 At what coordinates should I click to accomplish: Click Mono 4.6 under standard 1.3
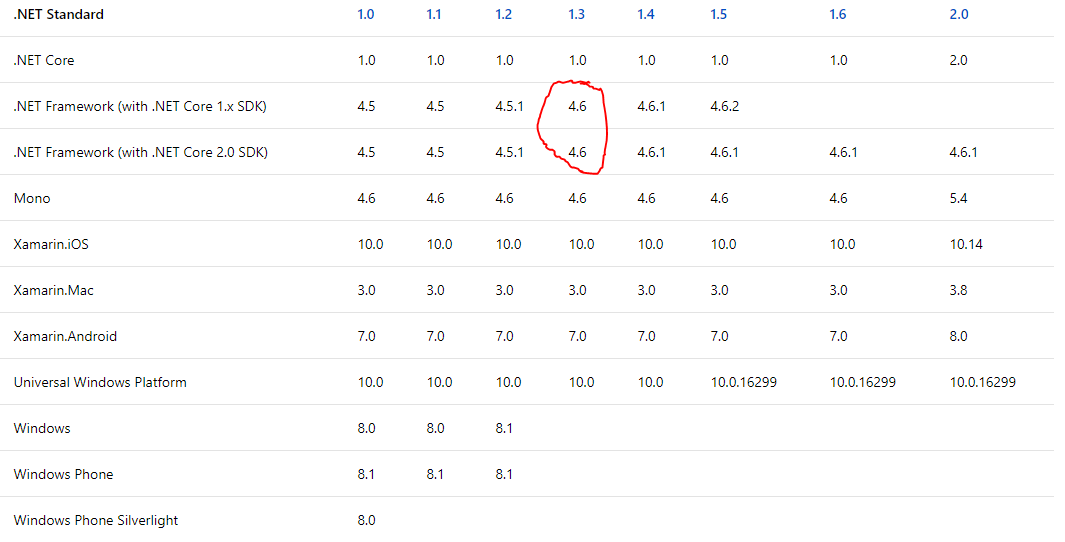(x=577, y=198)
